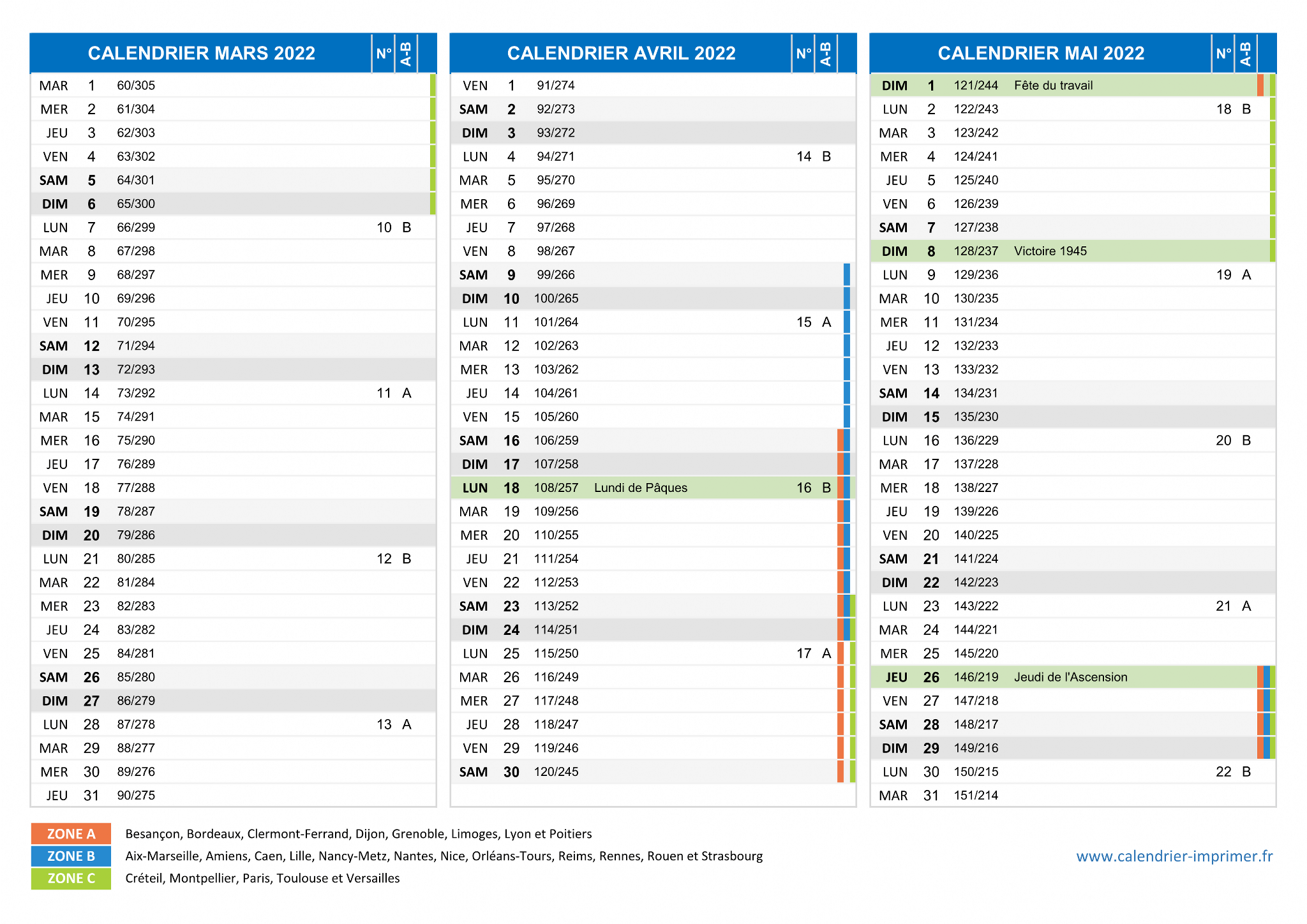Image resolution: width=1307 pixels, height=924 pixels.
Task: Select the Victoire 1945 holiday label
Action: tap(1050, 251)
